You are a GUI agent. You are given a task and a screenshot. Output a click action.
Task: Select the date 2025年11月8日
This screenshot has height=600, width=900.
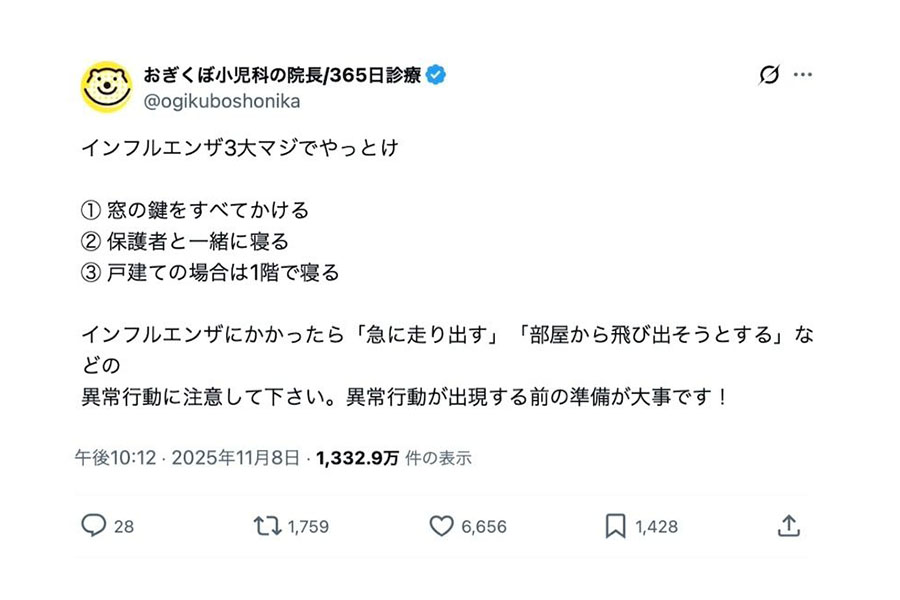coord(235,458)
